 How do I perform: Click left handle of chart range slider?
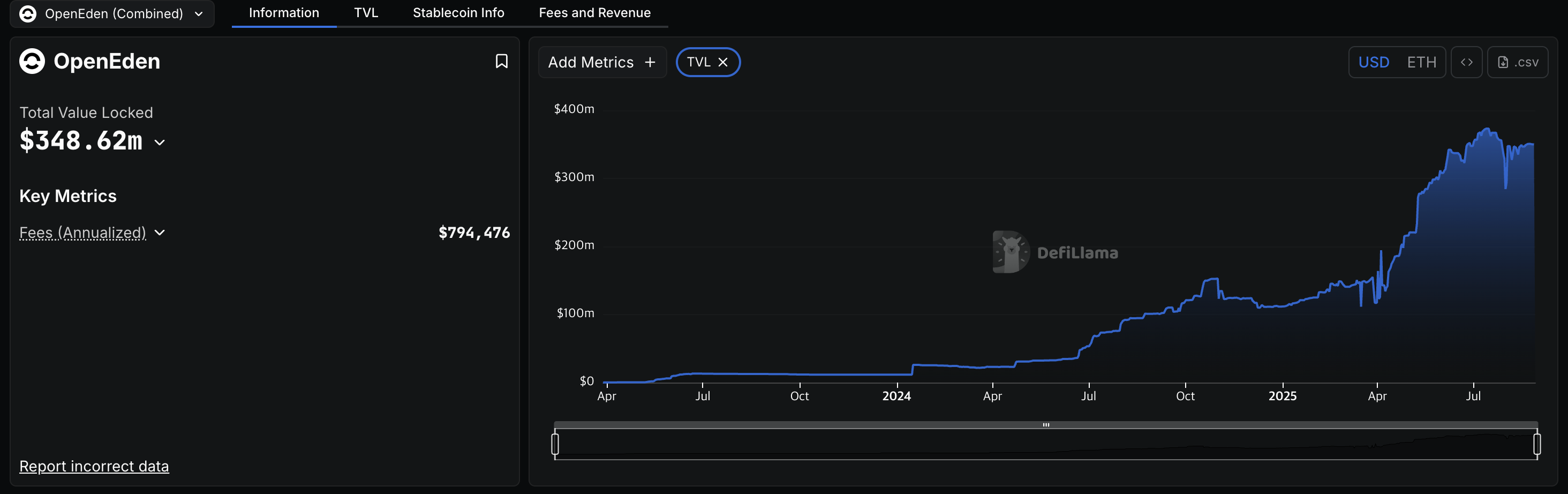point(554,444)
